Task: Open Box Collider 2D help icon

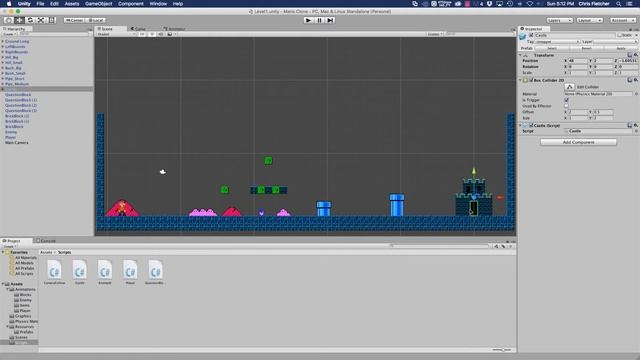Action: point(630,80)
